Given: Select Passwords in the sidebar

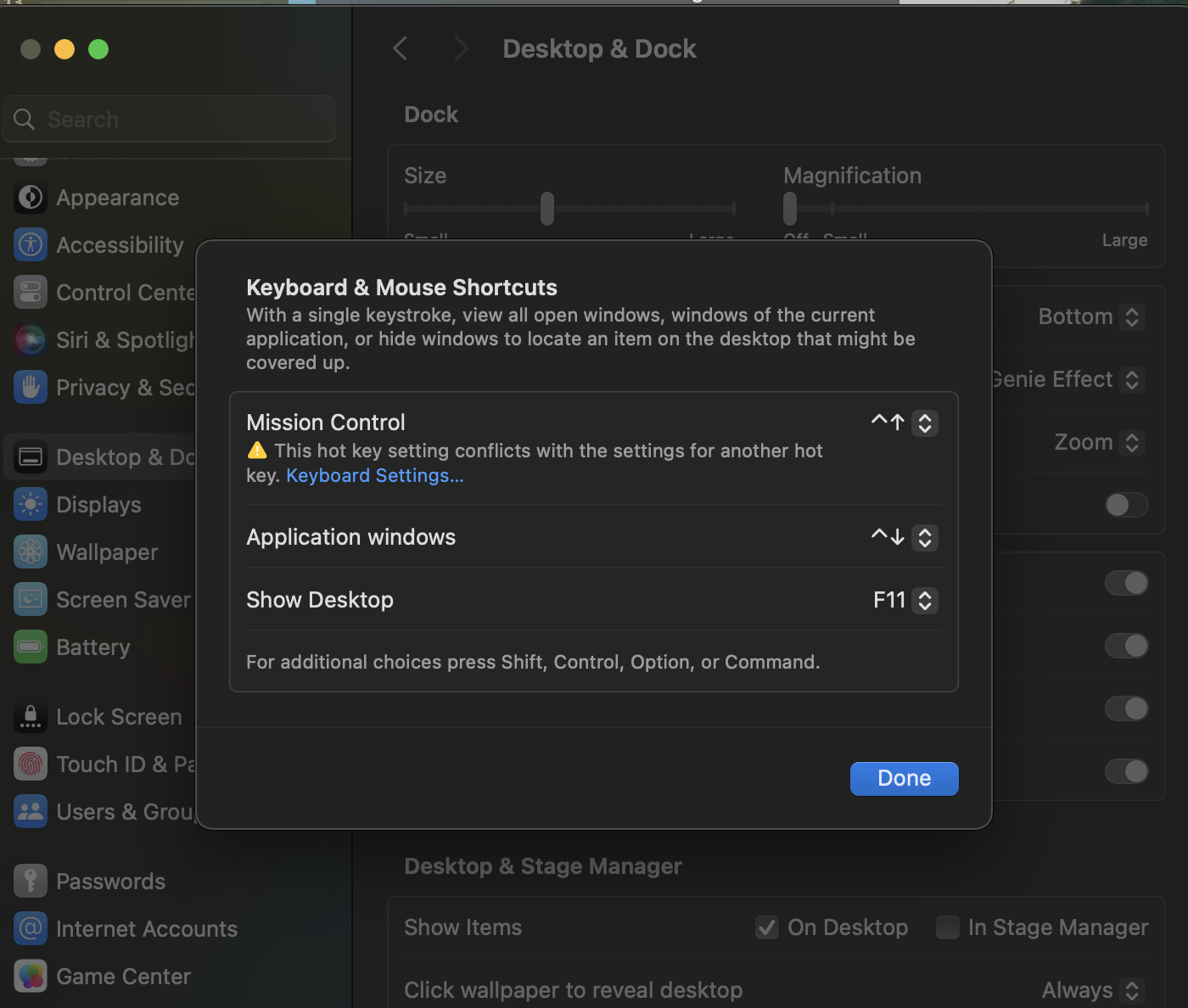Looking at the screenshot, I should tap(110, 882).
